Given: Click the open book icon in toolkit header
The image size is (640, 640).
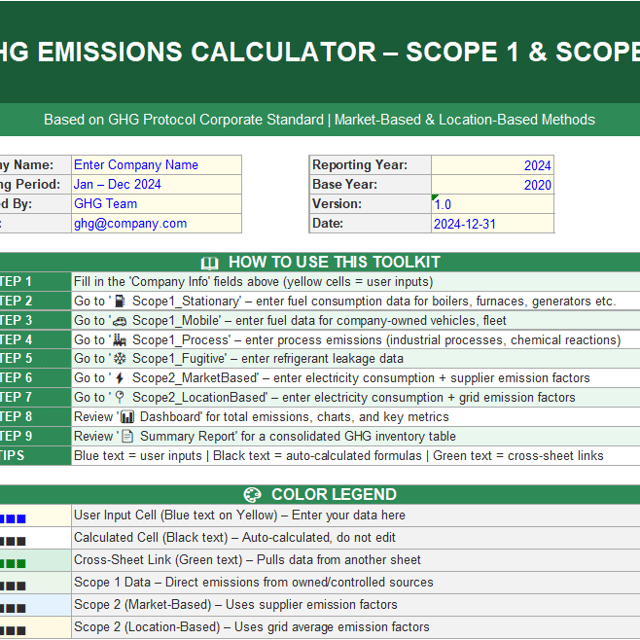Looking at the screenshot, I should 209,263.
